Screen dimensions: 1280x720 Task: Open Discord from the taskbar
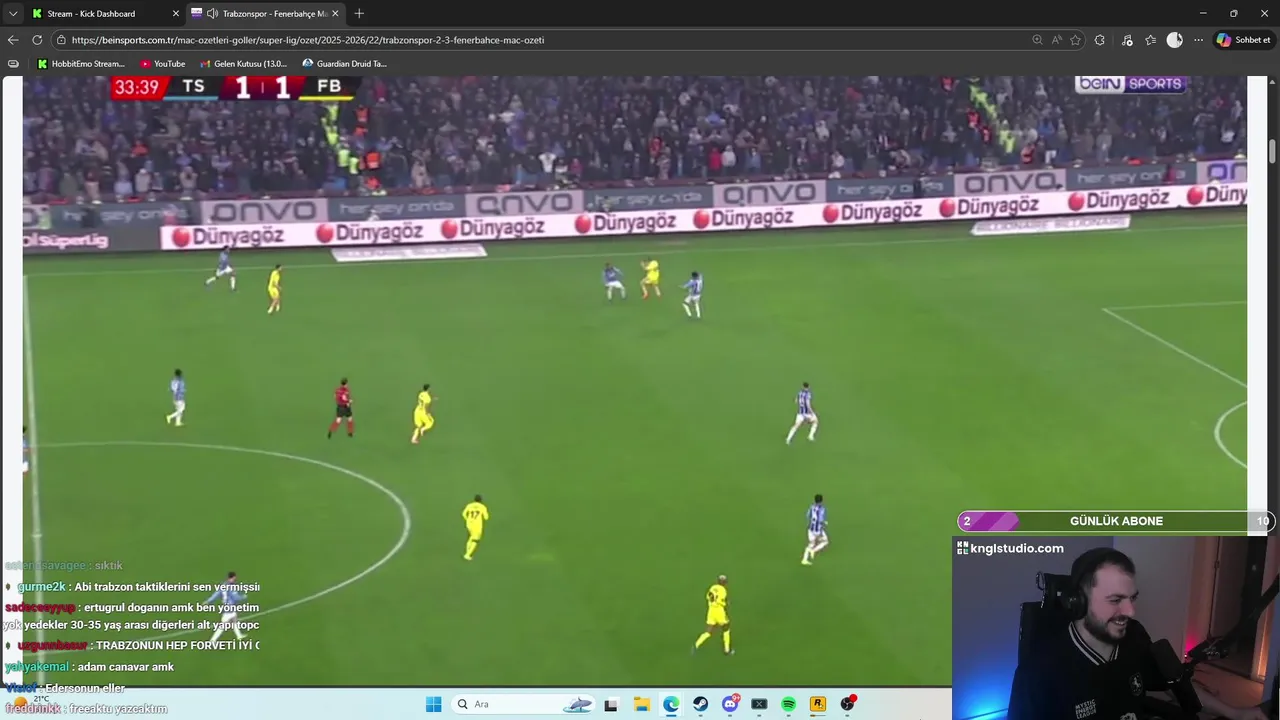pyautogui.click(x=730, y=704)
